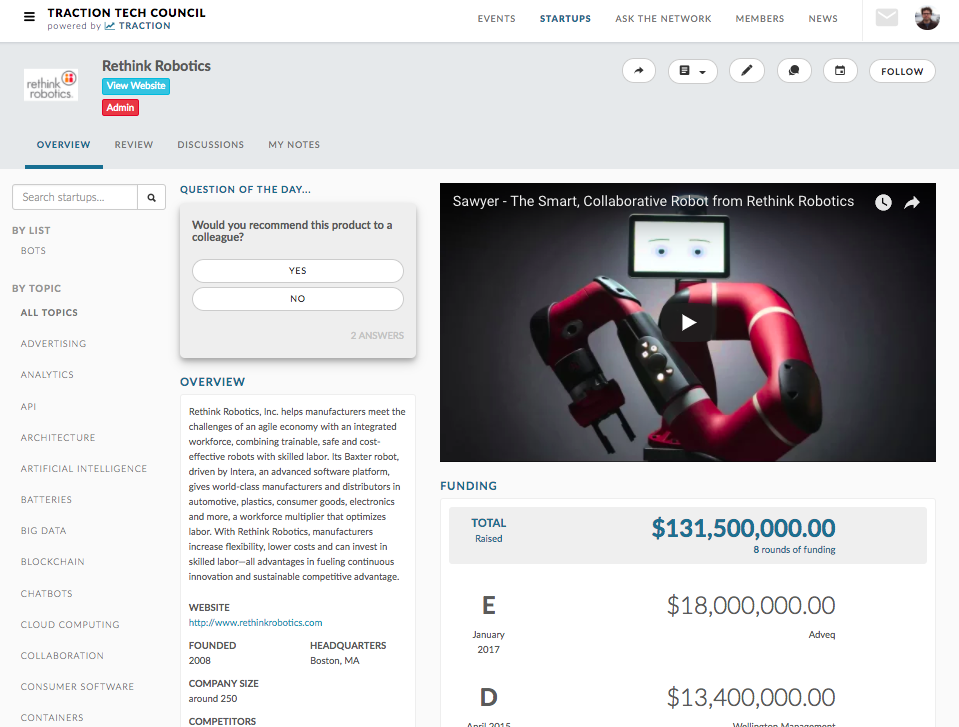Screen dimensions: 959x727
Task: Click the Traction Tech Council title
Action: point(127,13)
